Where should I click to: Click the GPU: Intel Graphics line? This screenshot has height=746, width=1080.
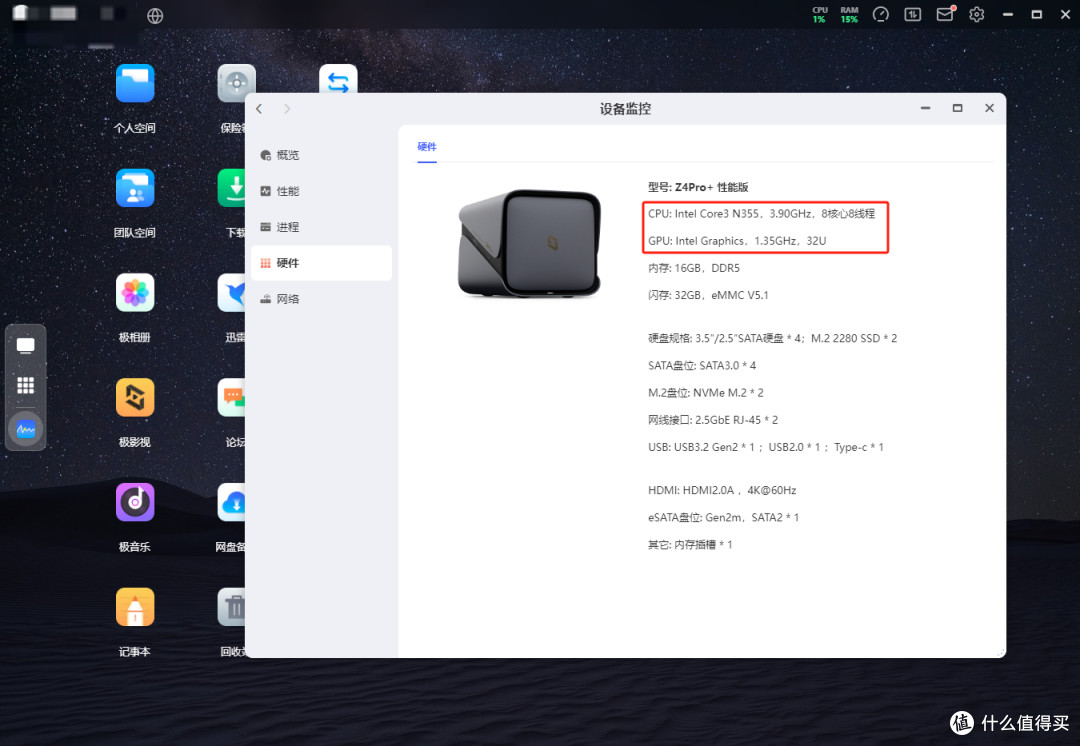tap(737, 240)
